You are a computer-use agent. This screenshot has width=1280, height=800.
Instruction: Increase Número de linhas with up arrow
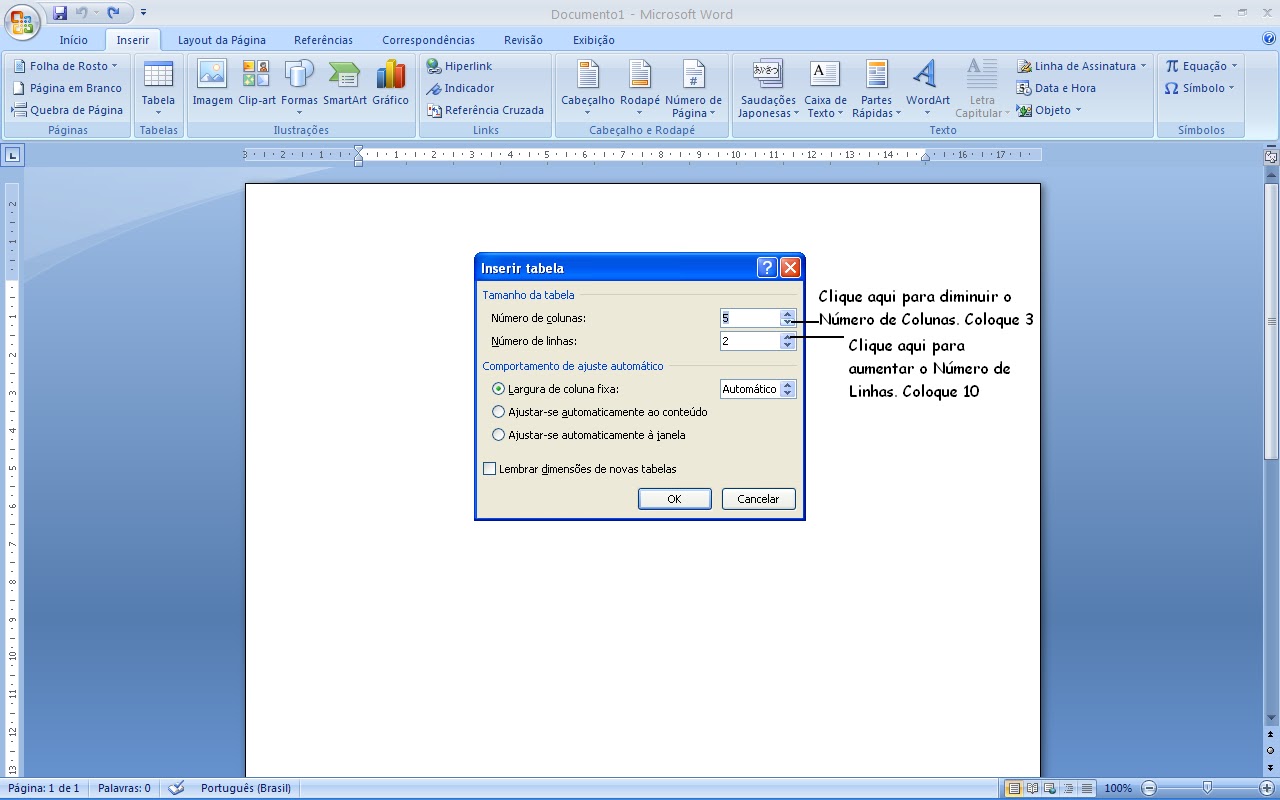[x=788, y=337]
